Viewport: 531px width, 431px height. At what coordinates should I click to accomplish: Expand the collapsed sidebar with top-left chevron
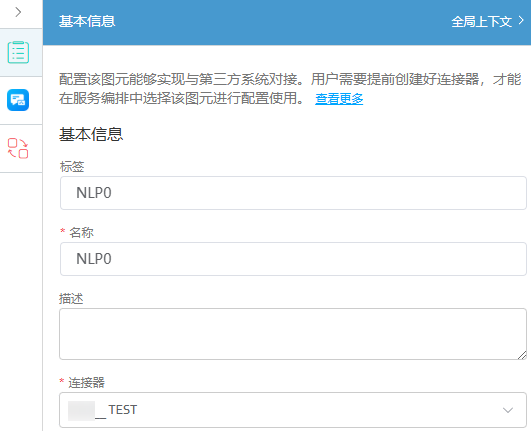pyautogui.click(x=18, y=13)
